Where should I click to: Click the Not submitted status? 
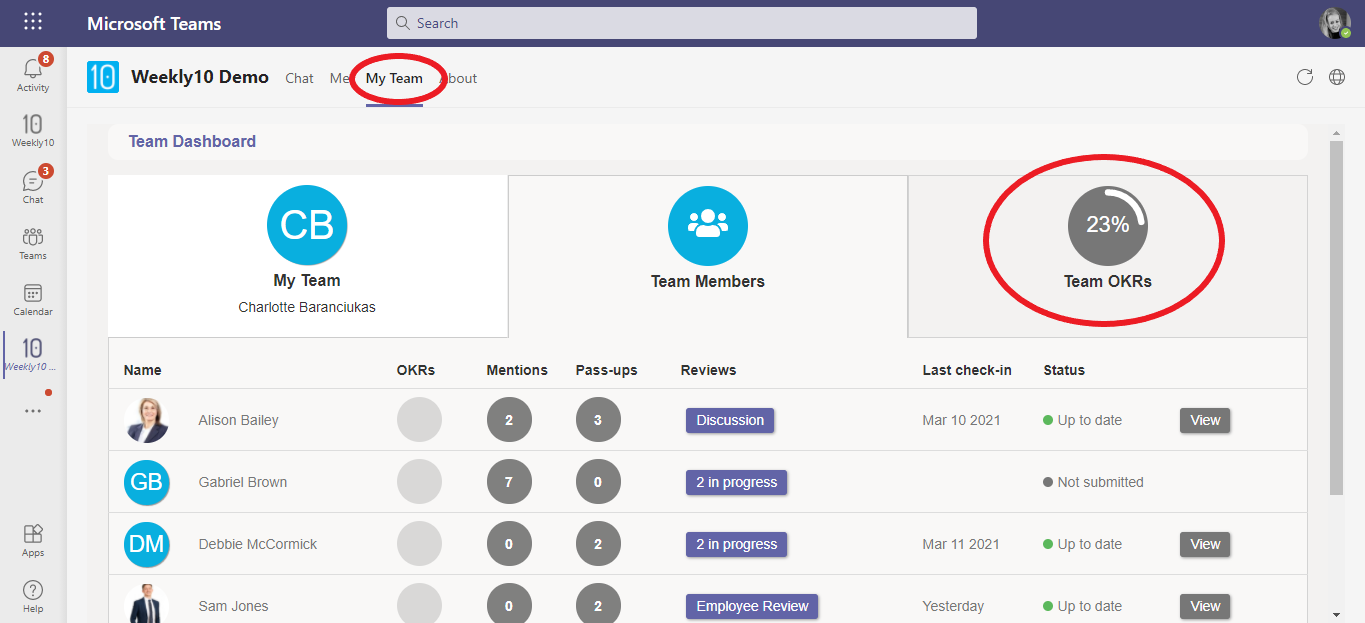[1093, 482]
